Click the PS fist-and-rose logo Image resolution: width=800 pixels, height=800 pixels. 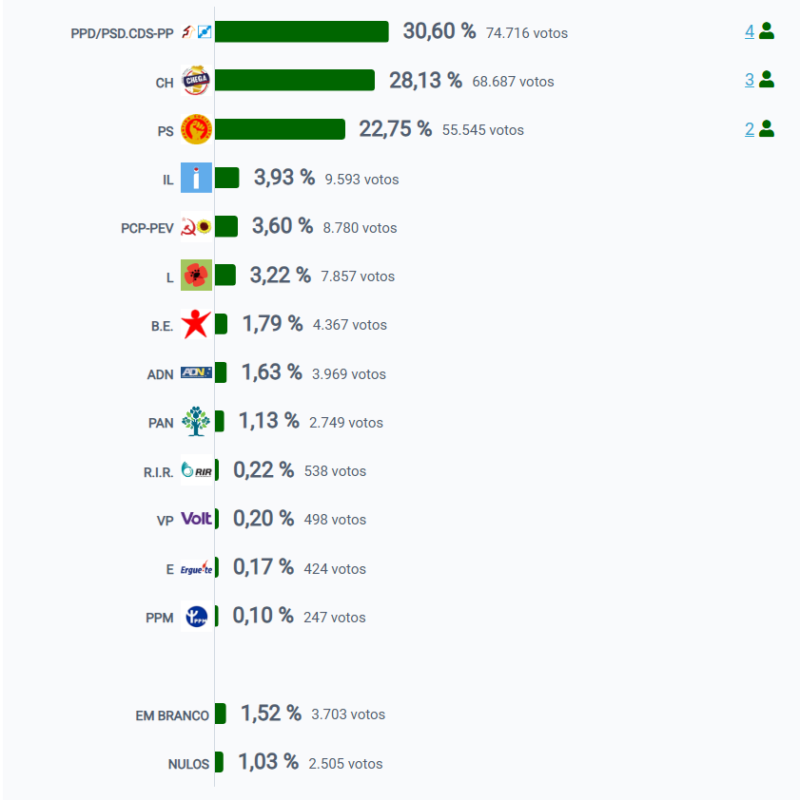coord(196,130)
